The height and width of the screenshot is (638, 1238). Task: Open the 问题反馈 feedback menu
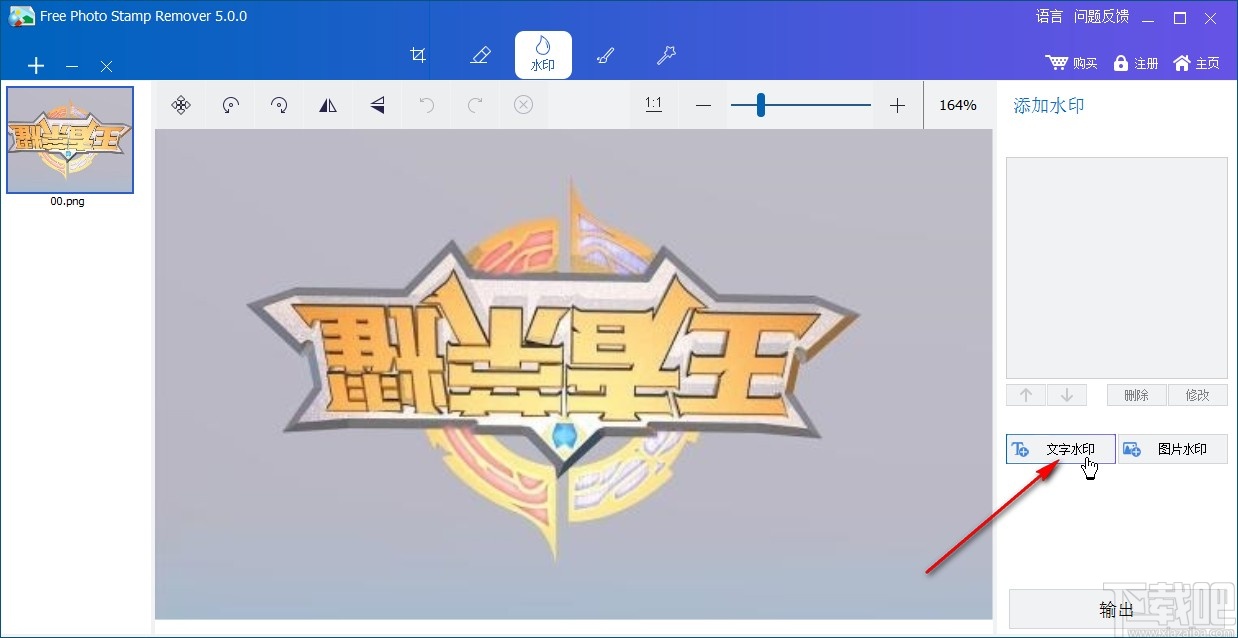[x=1101, y=16]
